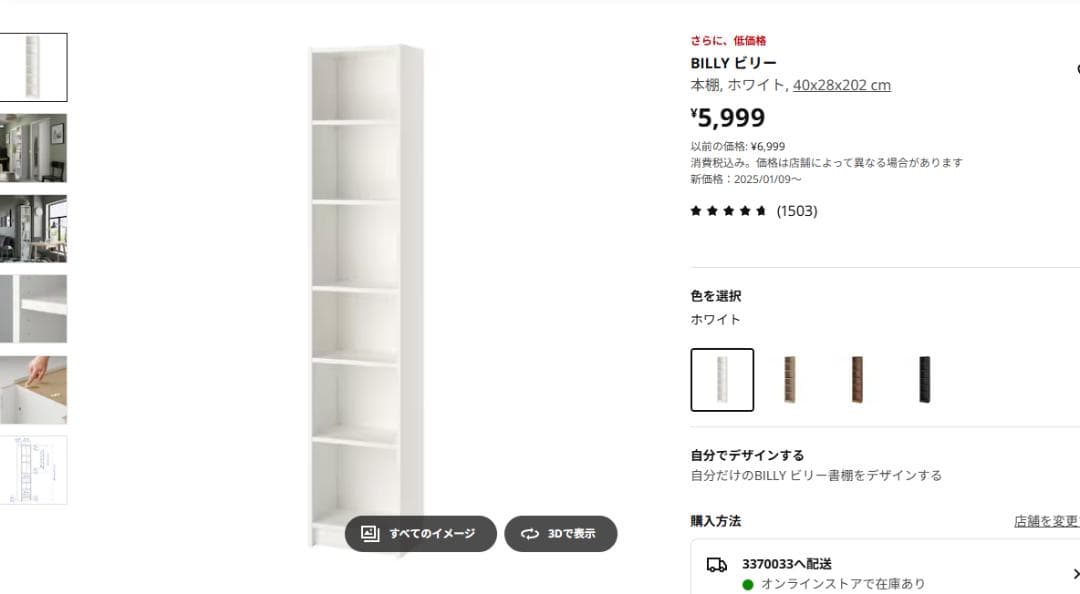Pick the black-brown color swatch

[923, 380]
